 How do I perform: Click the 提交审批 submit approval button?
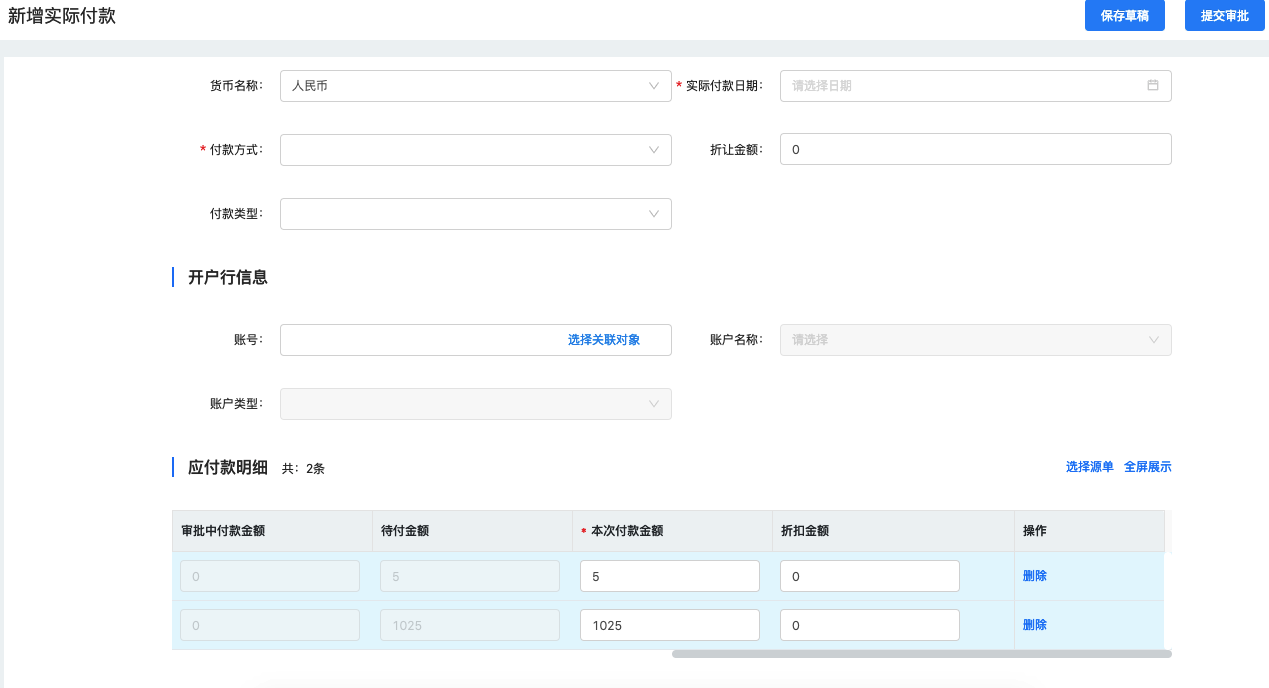pyautogui.click(x=1224, y=15)
